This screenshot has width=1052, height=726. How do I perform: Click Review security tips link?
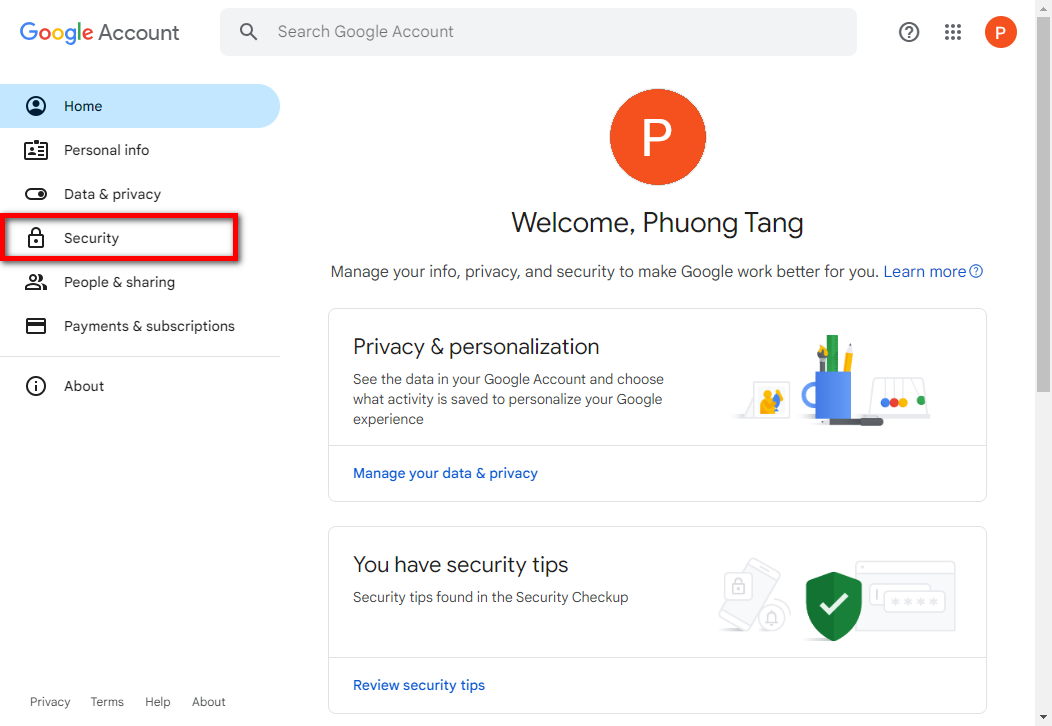419,685
